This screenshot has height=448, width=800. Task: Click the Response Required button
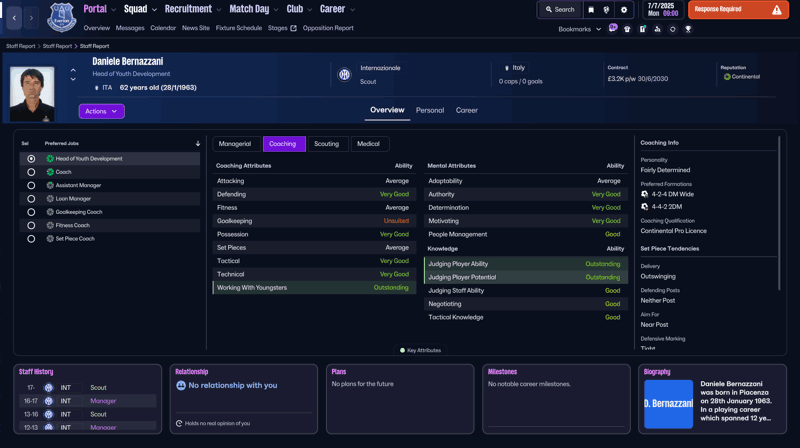click(x=738, y=10)
